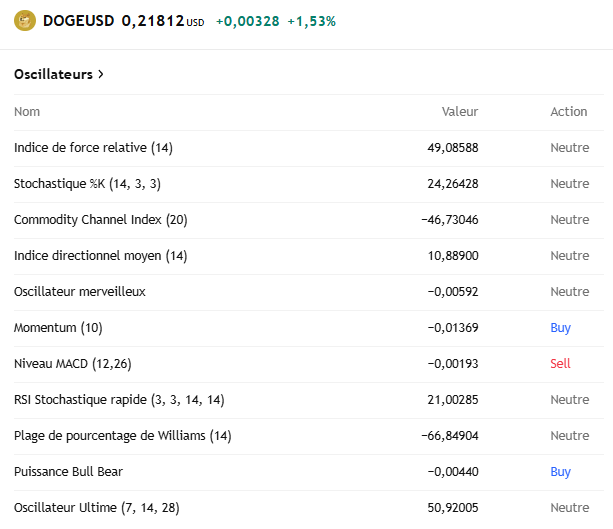Expand the Oscillateurs section chevron
The width and height of the screenshot is (613, 529).
click(101, 75)
